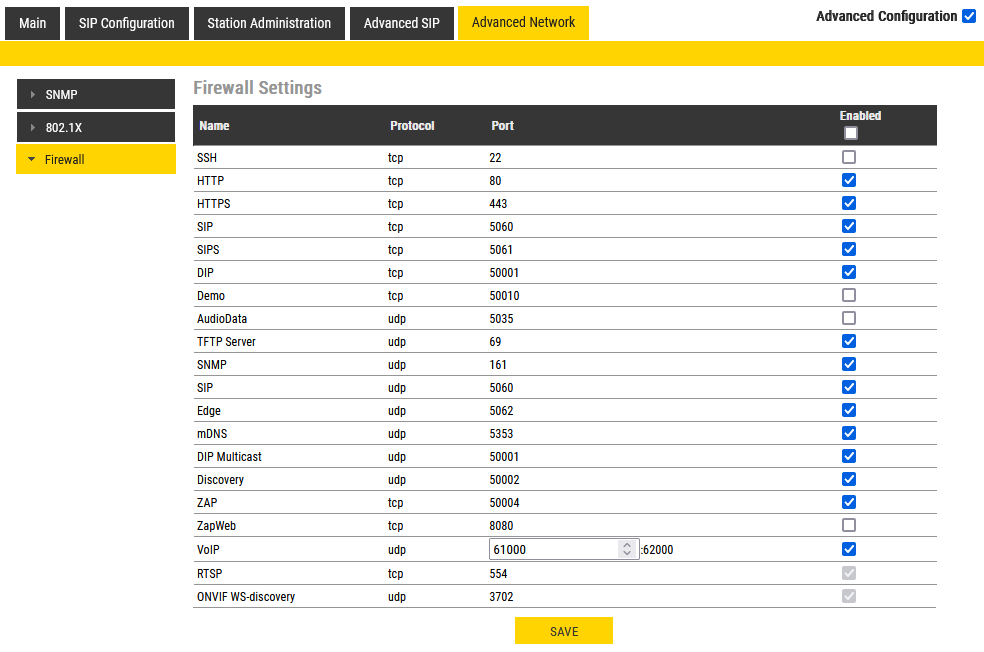
Task: Toggle the AudioData udp checkbox
Action: pos(849,318)
